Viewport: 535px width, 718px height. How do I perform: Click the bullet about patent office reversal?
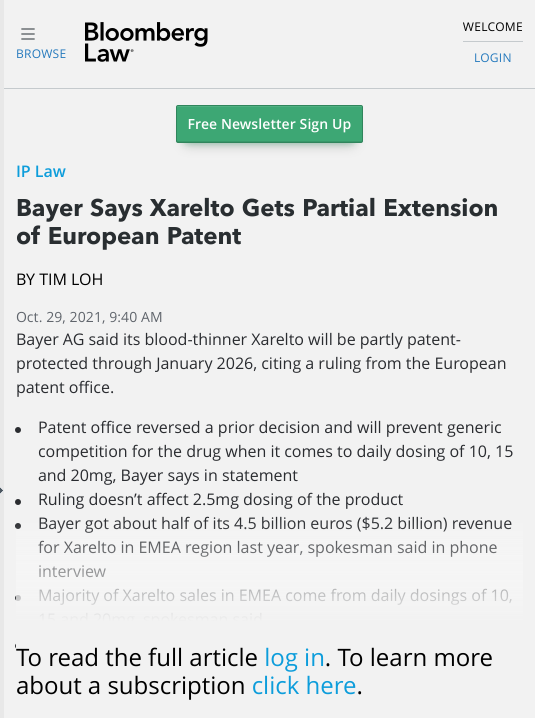(x=275, y=451)
